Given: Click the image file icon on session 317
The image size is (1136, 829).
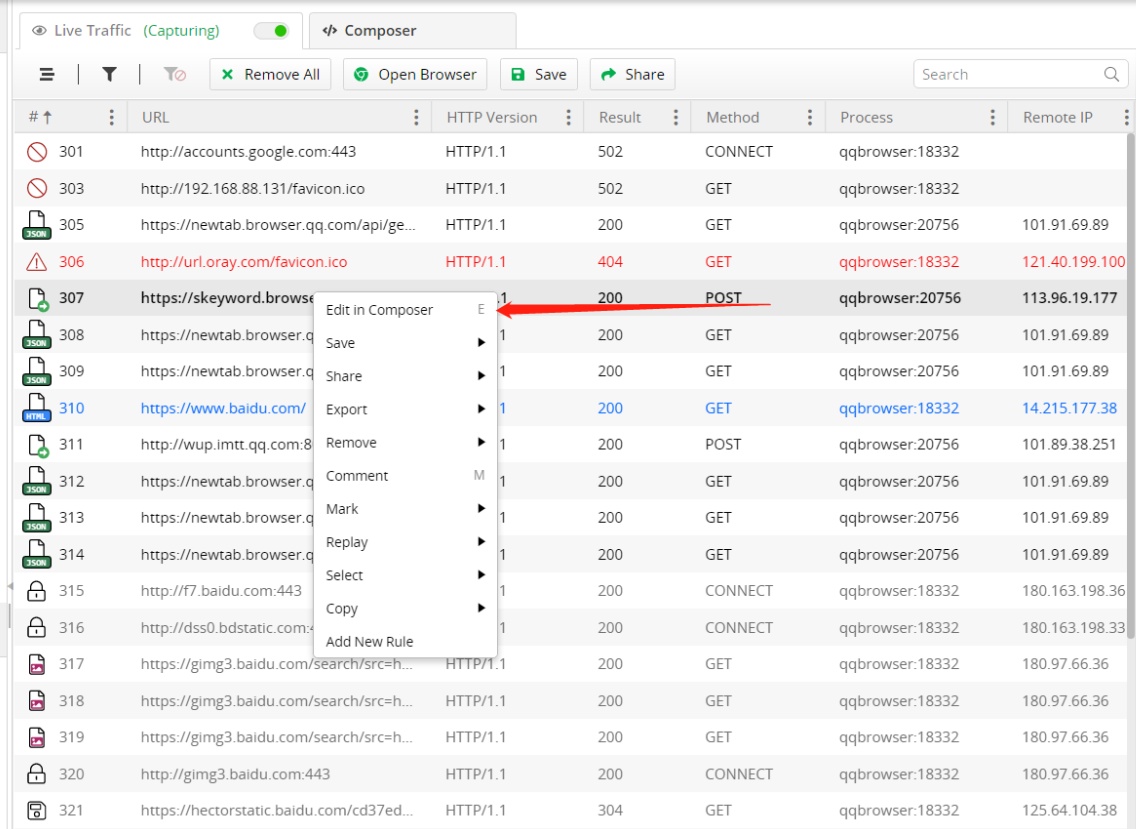Looking at the screenshot, I should click(37, 664).
